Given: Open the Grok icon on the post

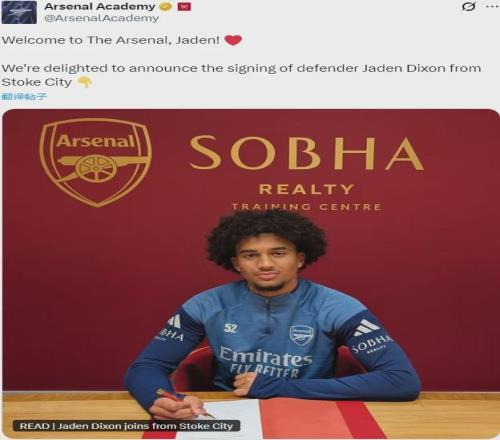Looking at the screenshot, I should click(469, 6).
